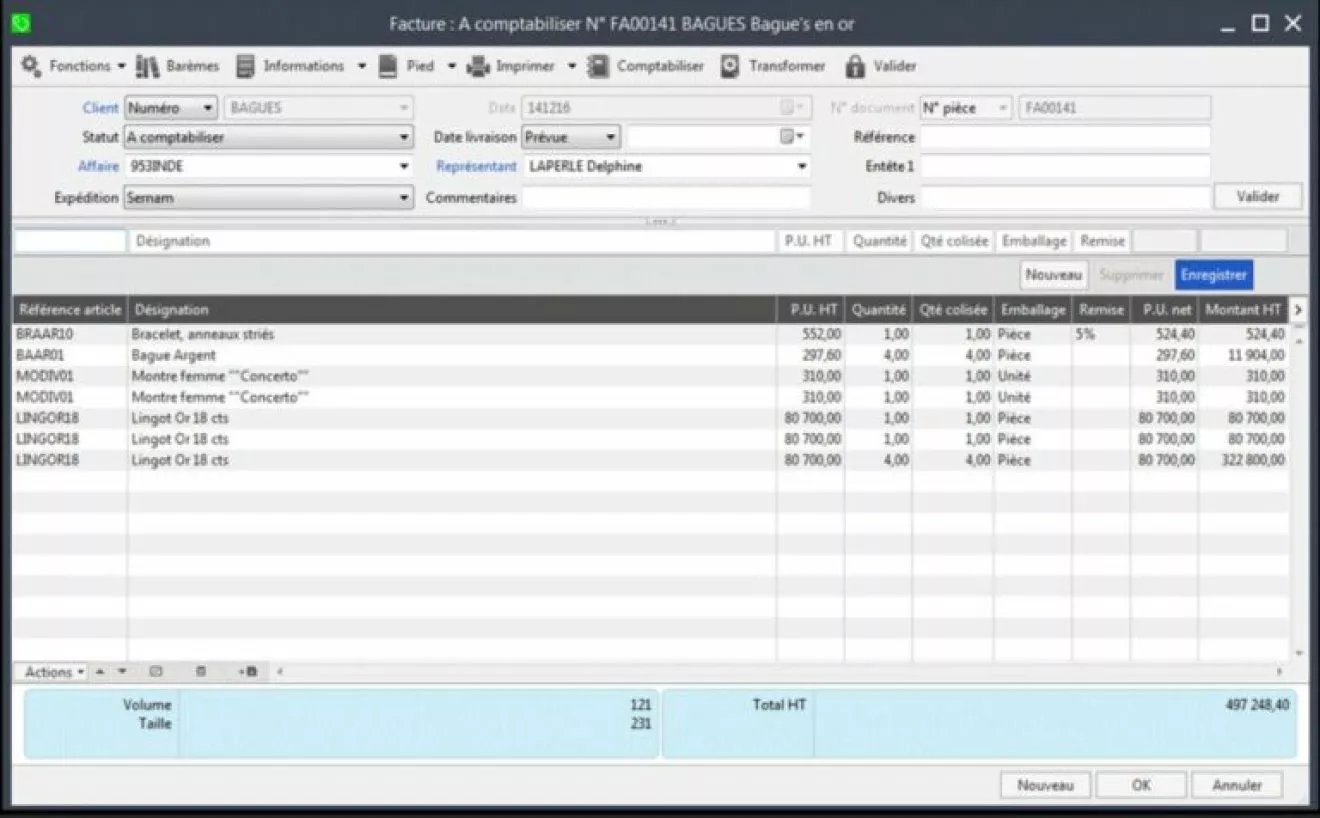Screen dimensions: 1320x818
Task: Click the 5% Remise cell
Action: [1101, 334]
